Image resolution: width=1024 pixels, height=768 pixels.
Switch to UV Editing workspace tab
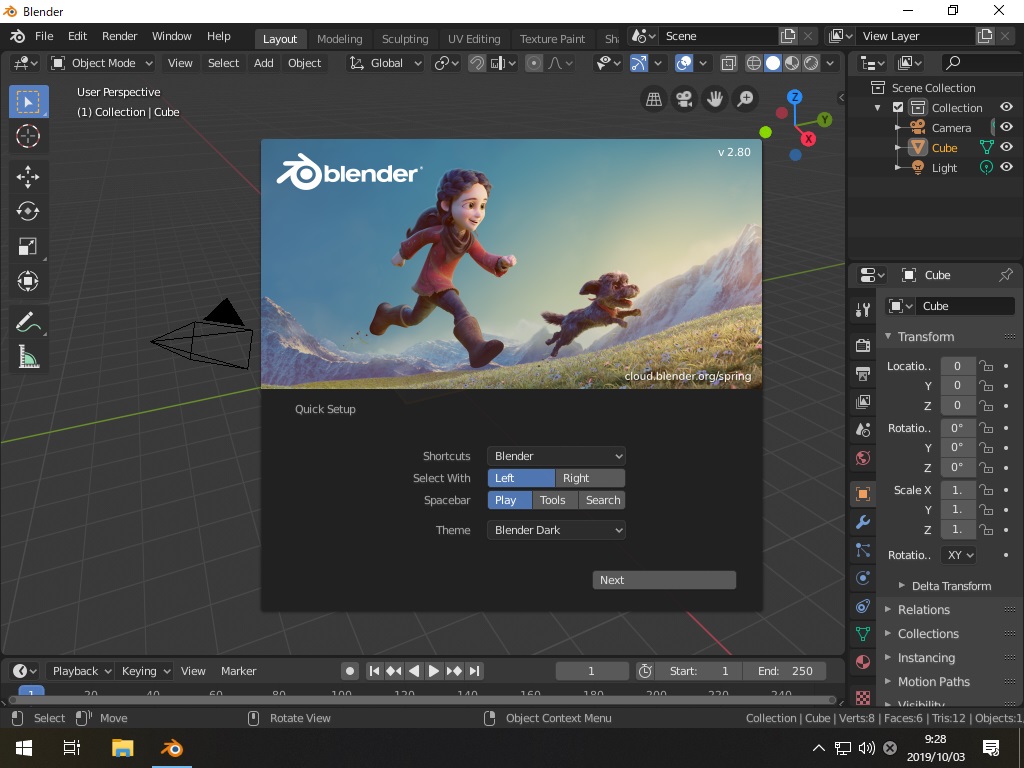474,39
